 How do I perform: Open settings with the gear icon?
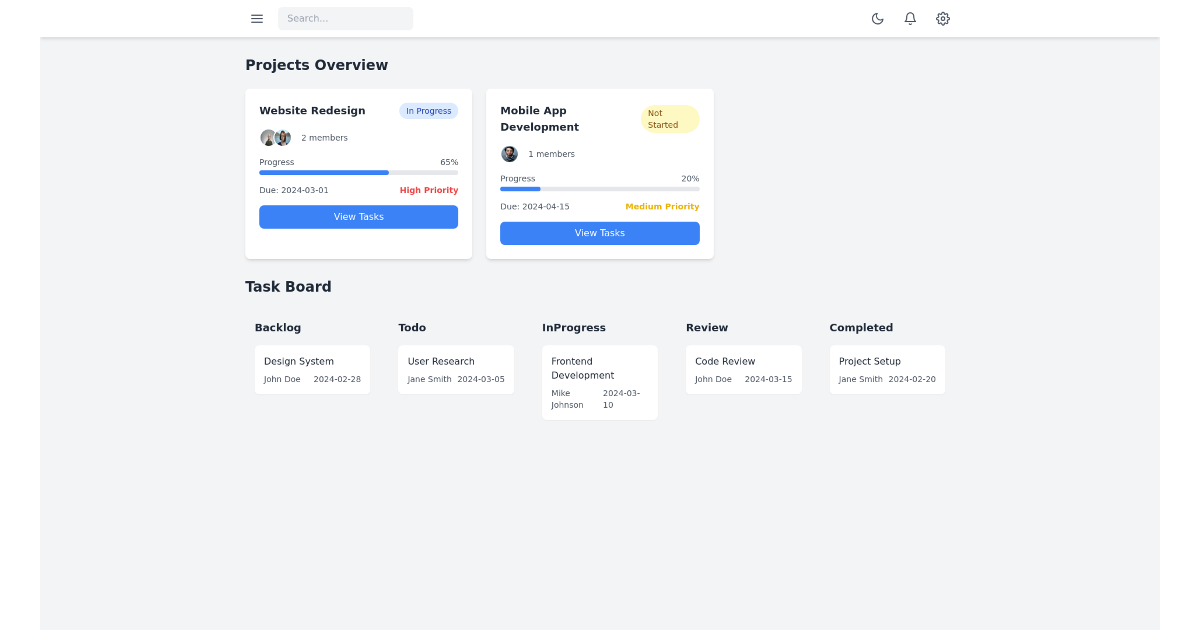pos(943,18)
